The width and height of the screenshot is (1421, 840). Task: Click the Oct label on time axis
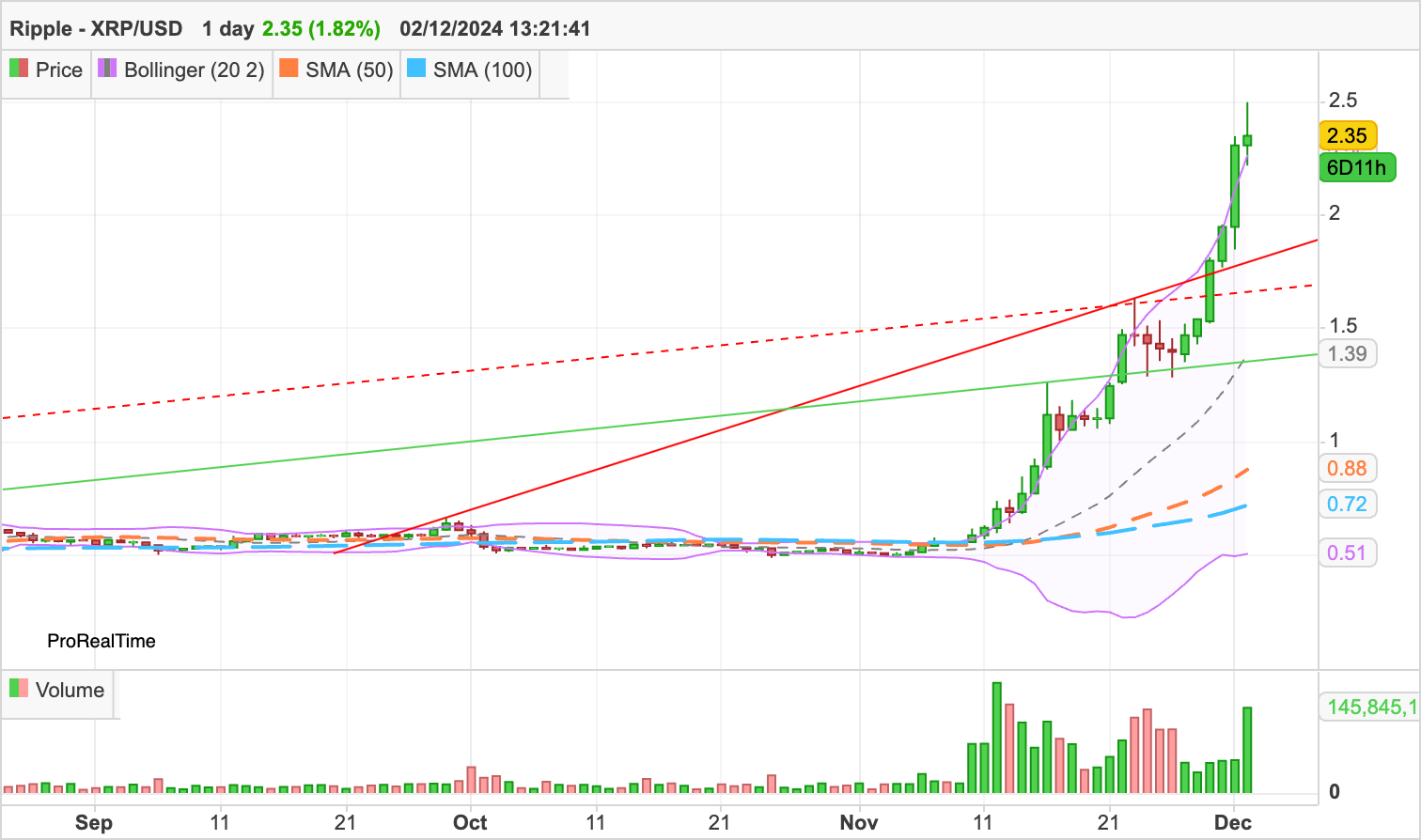tap(470, 823)
